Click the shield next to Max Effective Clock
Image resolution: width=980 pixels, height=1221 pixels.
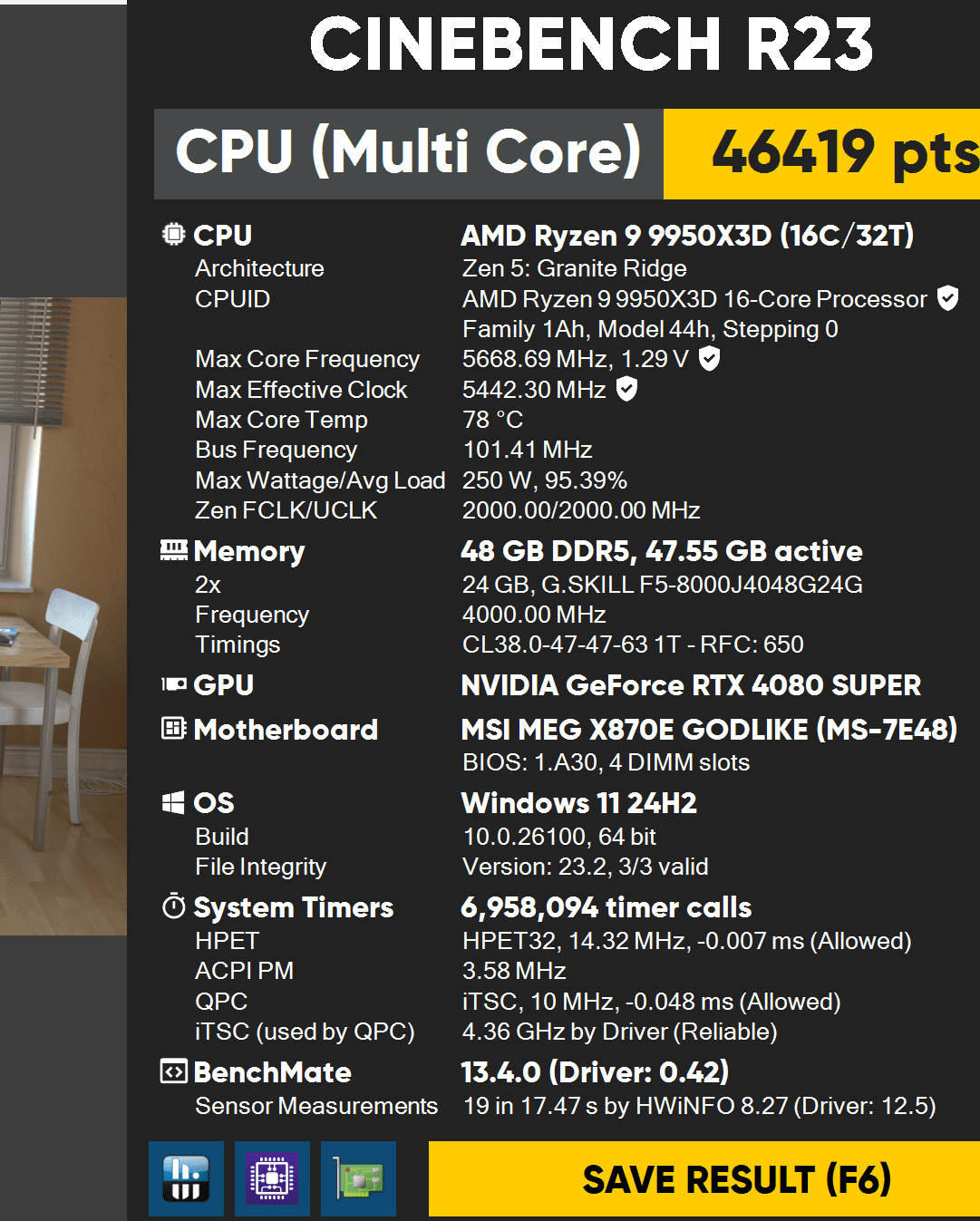click(x=626, y=389)
